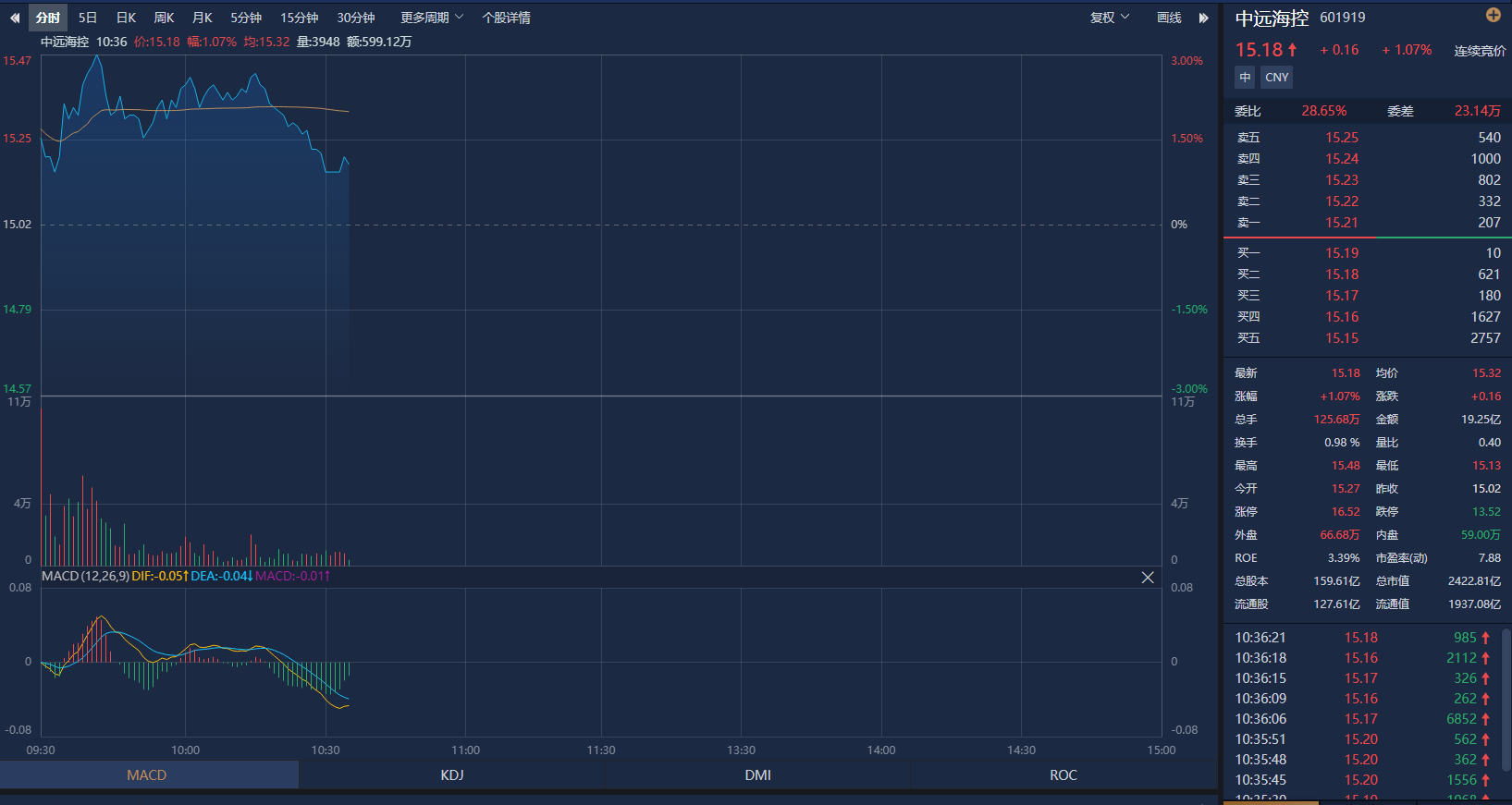Click the next stock double-arrow icon
This screenshot has width=1512, height=805.
pyautogui.click(x=1203, y=18)
